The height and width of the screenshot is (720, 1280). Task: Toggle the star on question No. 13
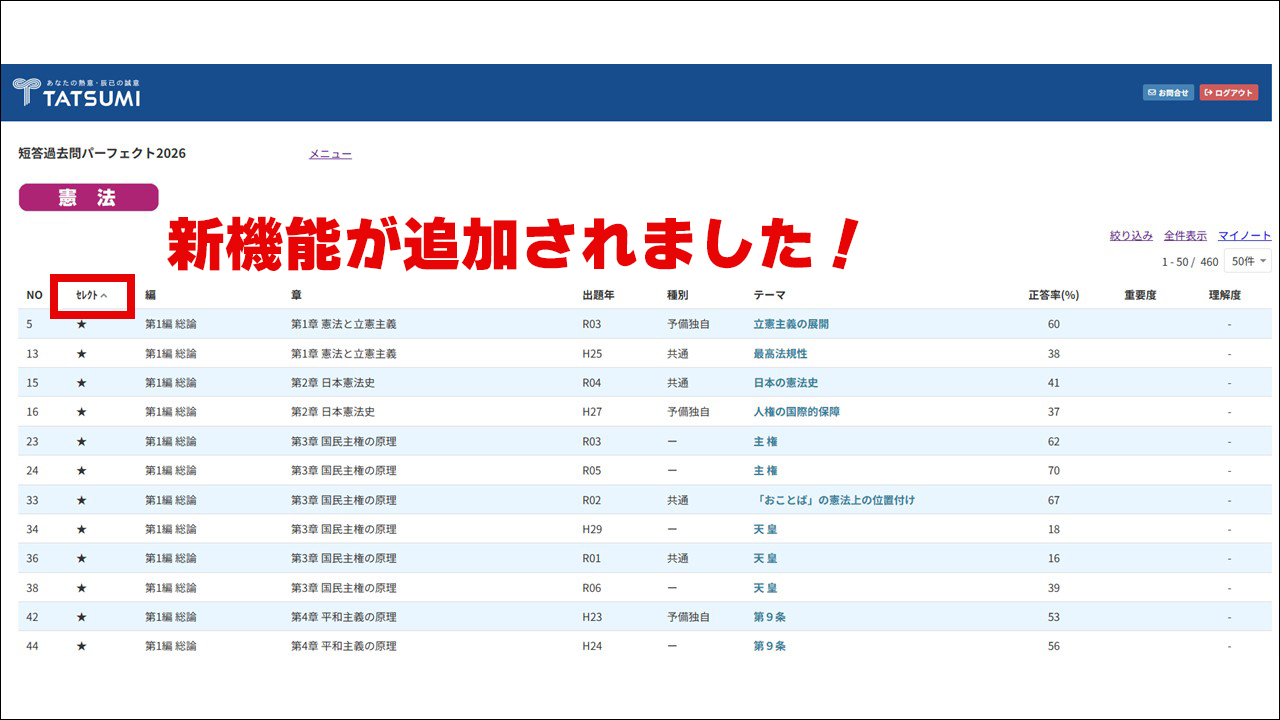click(82, 354)
